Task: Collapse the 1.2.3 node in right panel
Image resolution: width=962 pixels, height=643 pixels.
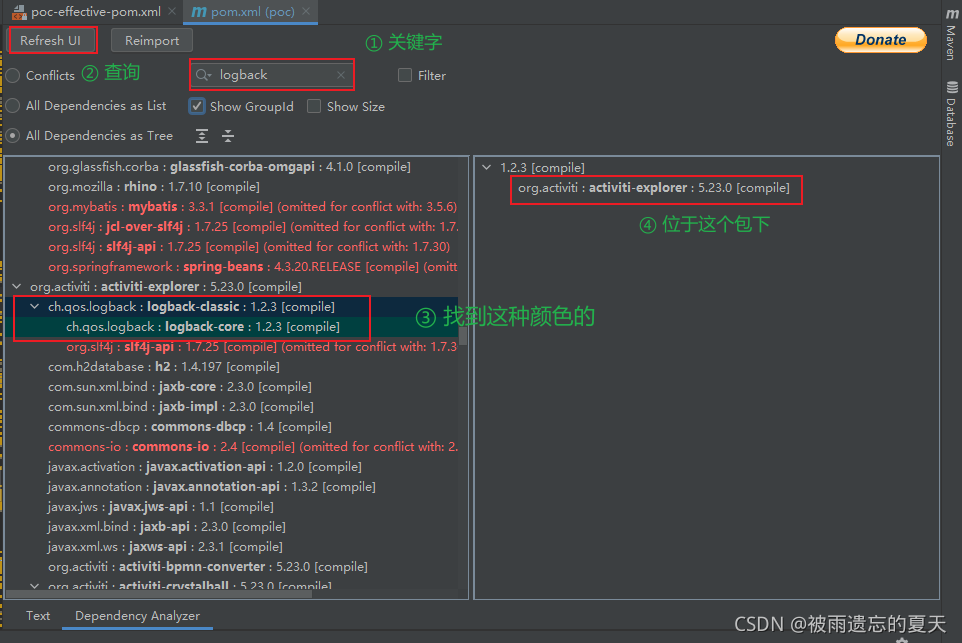Action: (487, 166)
